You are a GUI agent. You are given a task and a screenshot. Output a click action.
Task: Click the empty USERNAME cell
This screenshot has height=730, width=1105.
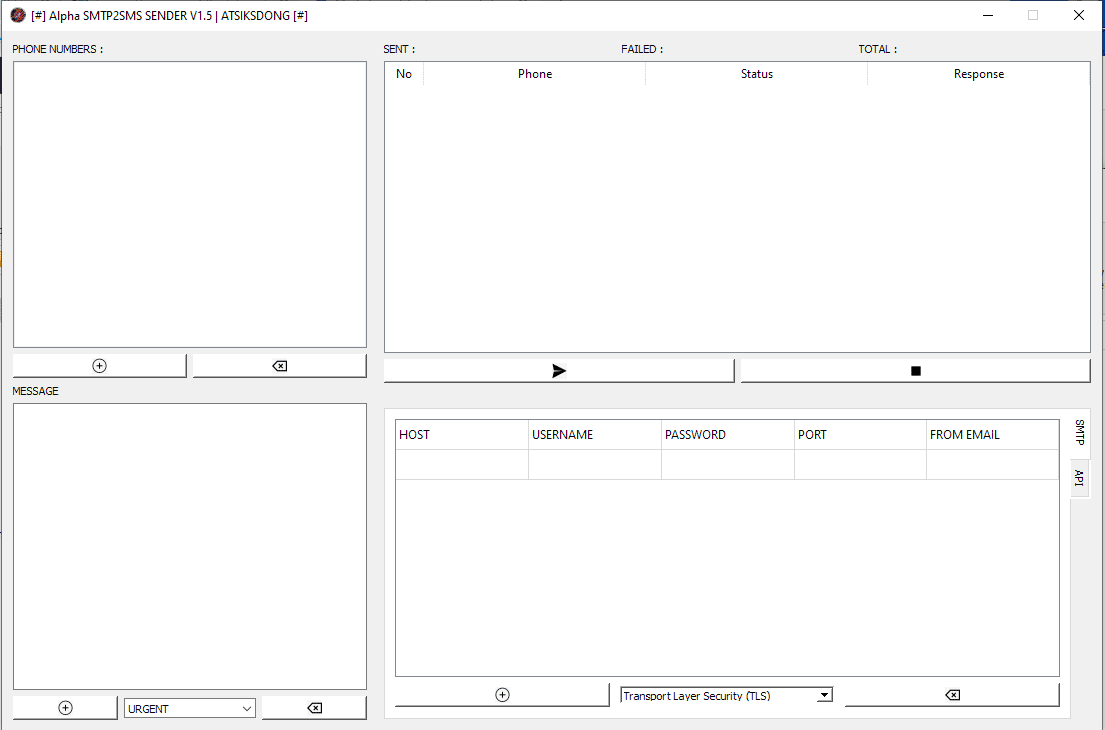(595, 465)
